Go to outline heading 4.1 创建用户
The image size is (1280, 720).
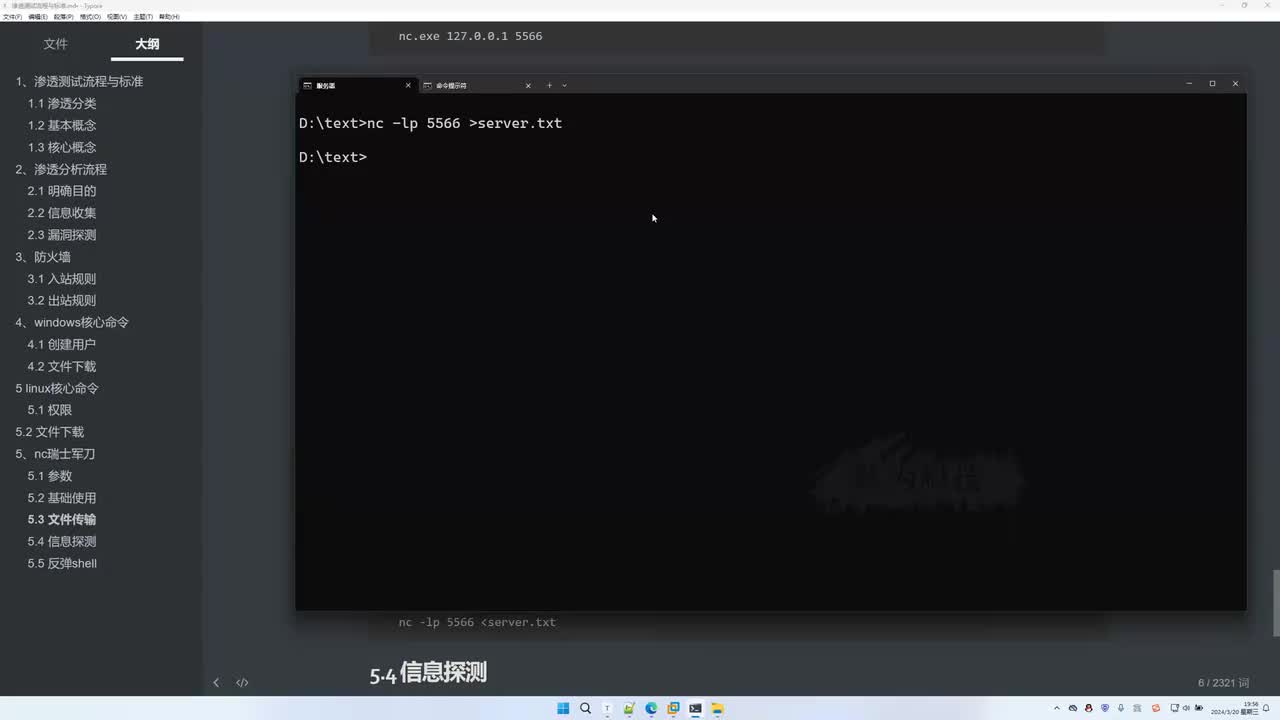coord(62,345)
